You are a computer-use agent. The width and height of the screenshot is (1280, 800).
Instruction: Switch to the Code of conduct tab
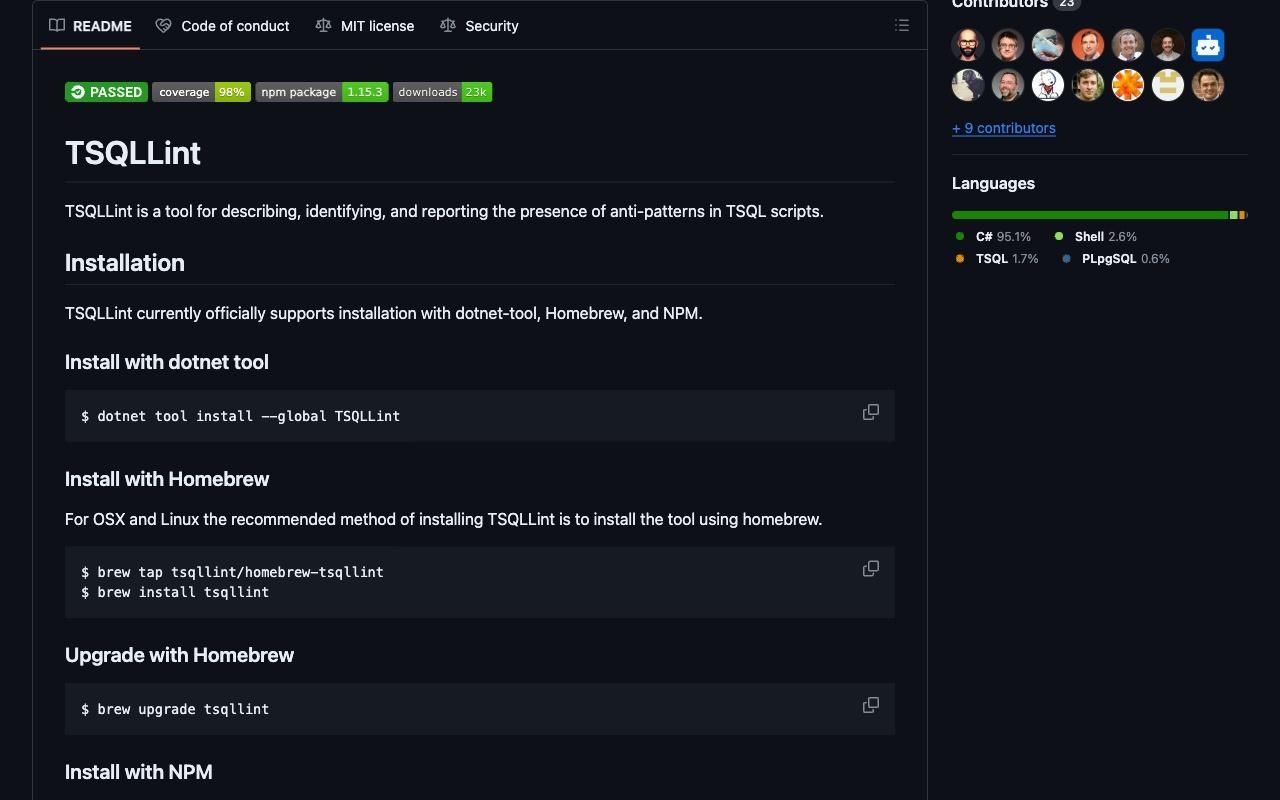[x=223, y=26]
